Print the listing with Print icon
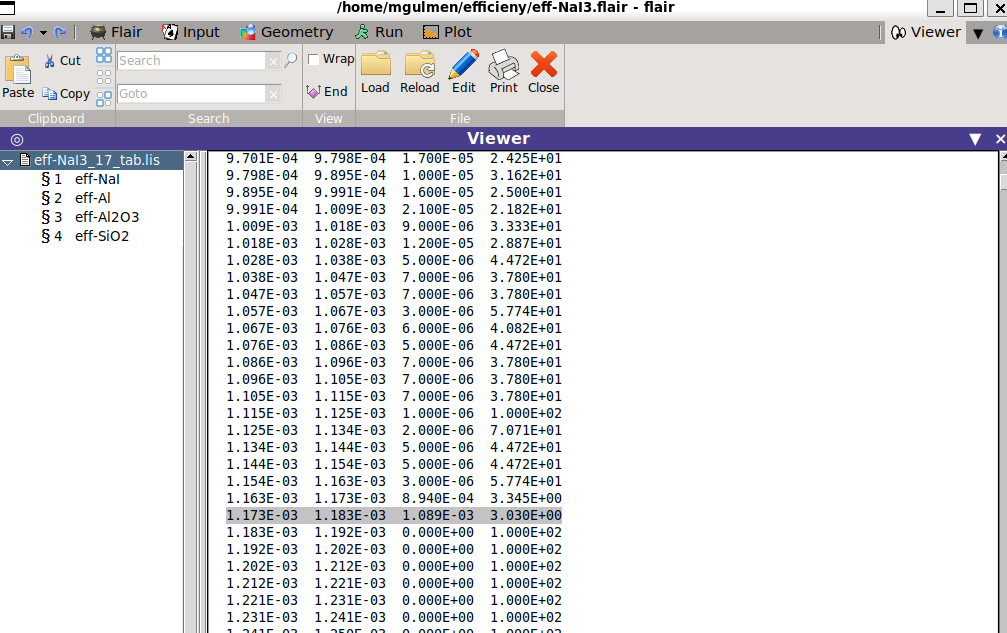The width and height of the screenshot is (1007, 633). coord(504,64)
